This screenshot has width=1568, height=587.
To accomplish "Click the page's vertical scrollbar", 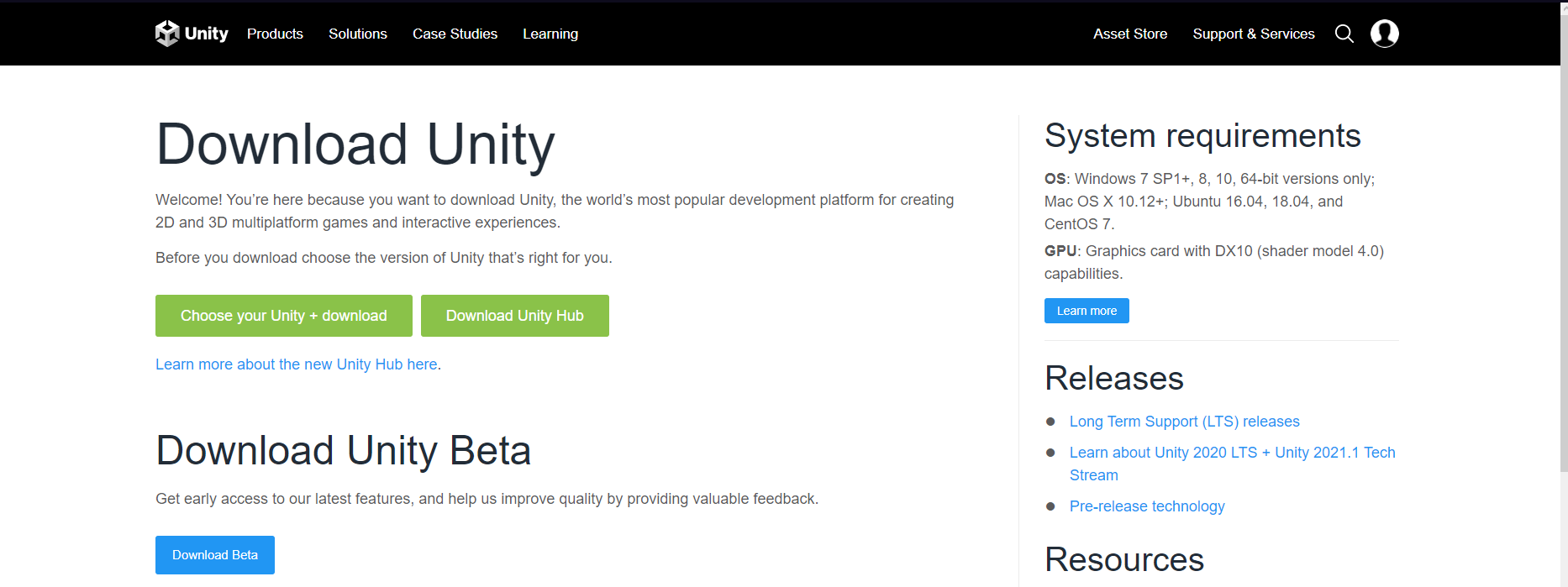I will tap(1563, 252).
